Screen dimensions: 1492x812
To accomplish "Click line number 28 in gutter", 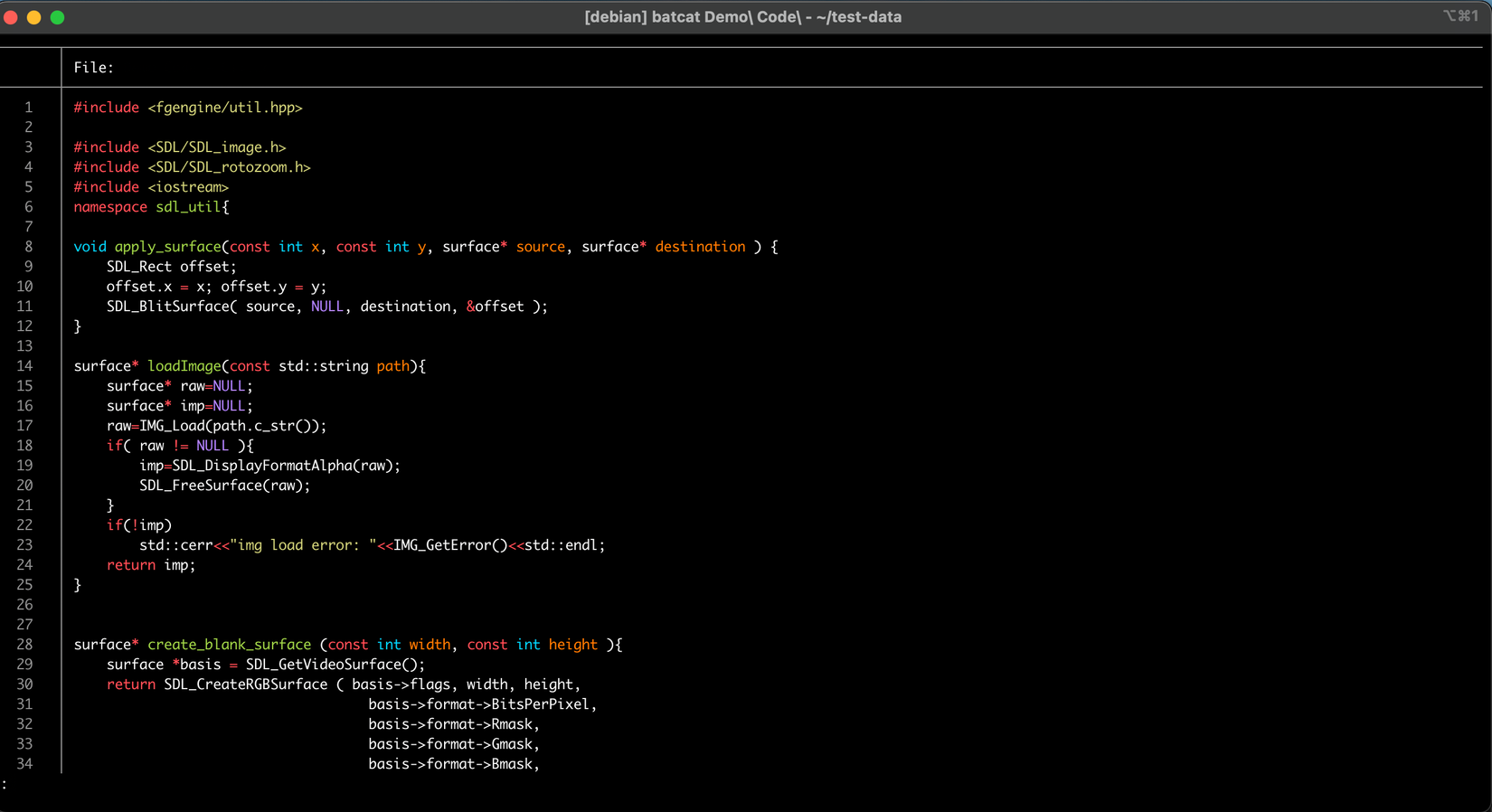I will tap(24, 645).
